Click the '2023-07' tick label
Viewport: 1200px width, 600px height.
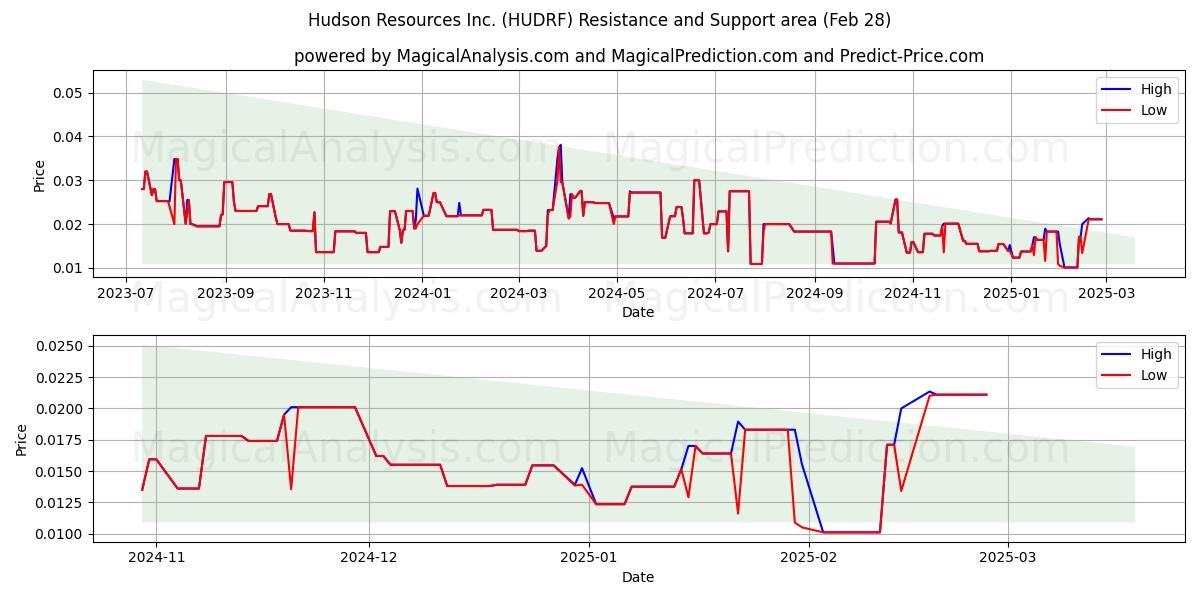click(126, 292)
